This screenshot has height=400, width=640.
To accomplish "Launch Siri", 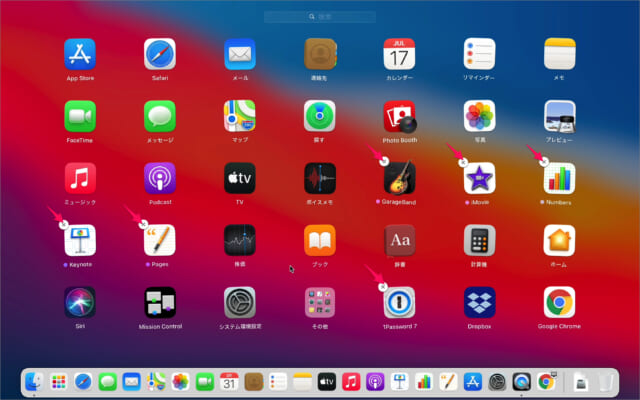I will click(x=80, y=302).
